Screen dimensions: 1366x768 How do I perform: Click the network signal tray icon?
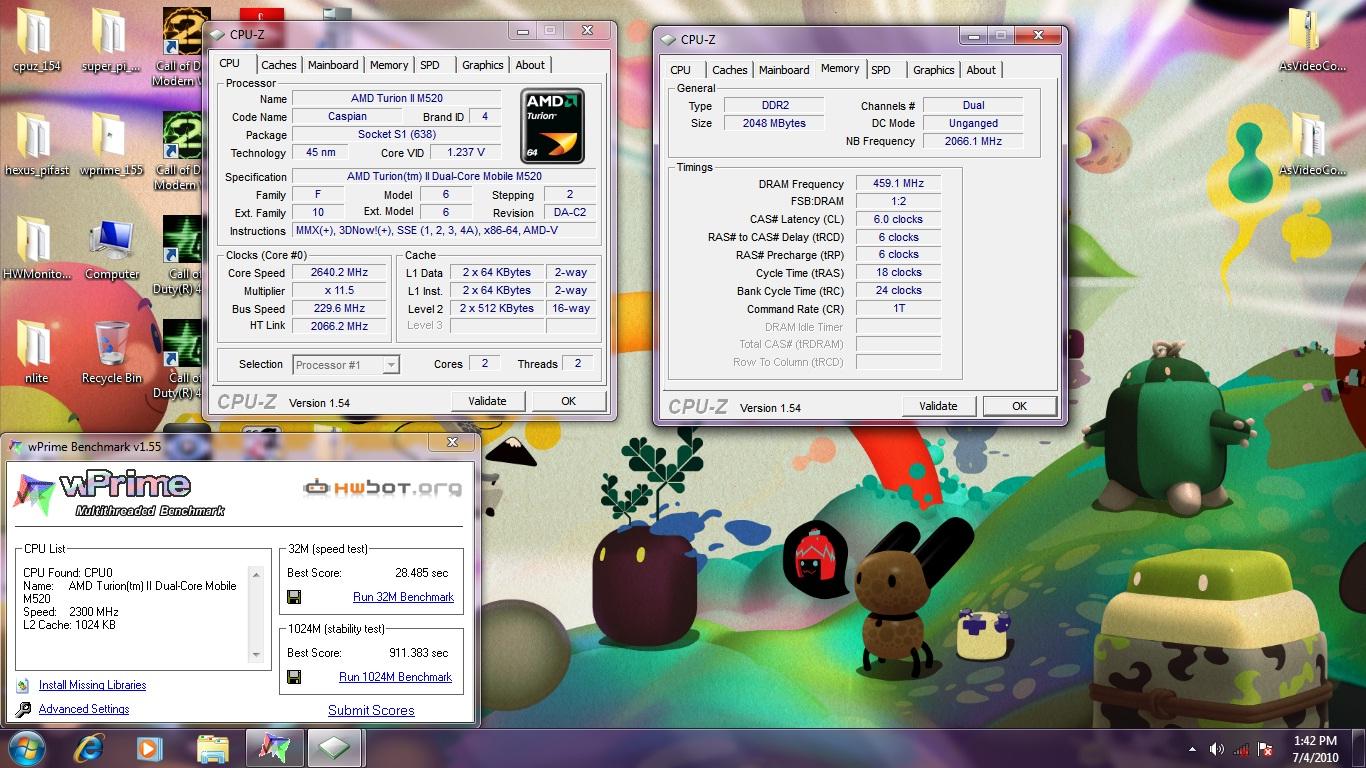point(1241,749)
